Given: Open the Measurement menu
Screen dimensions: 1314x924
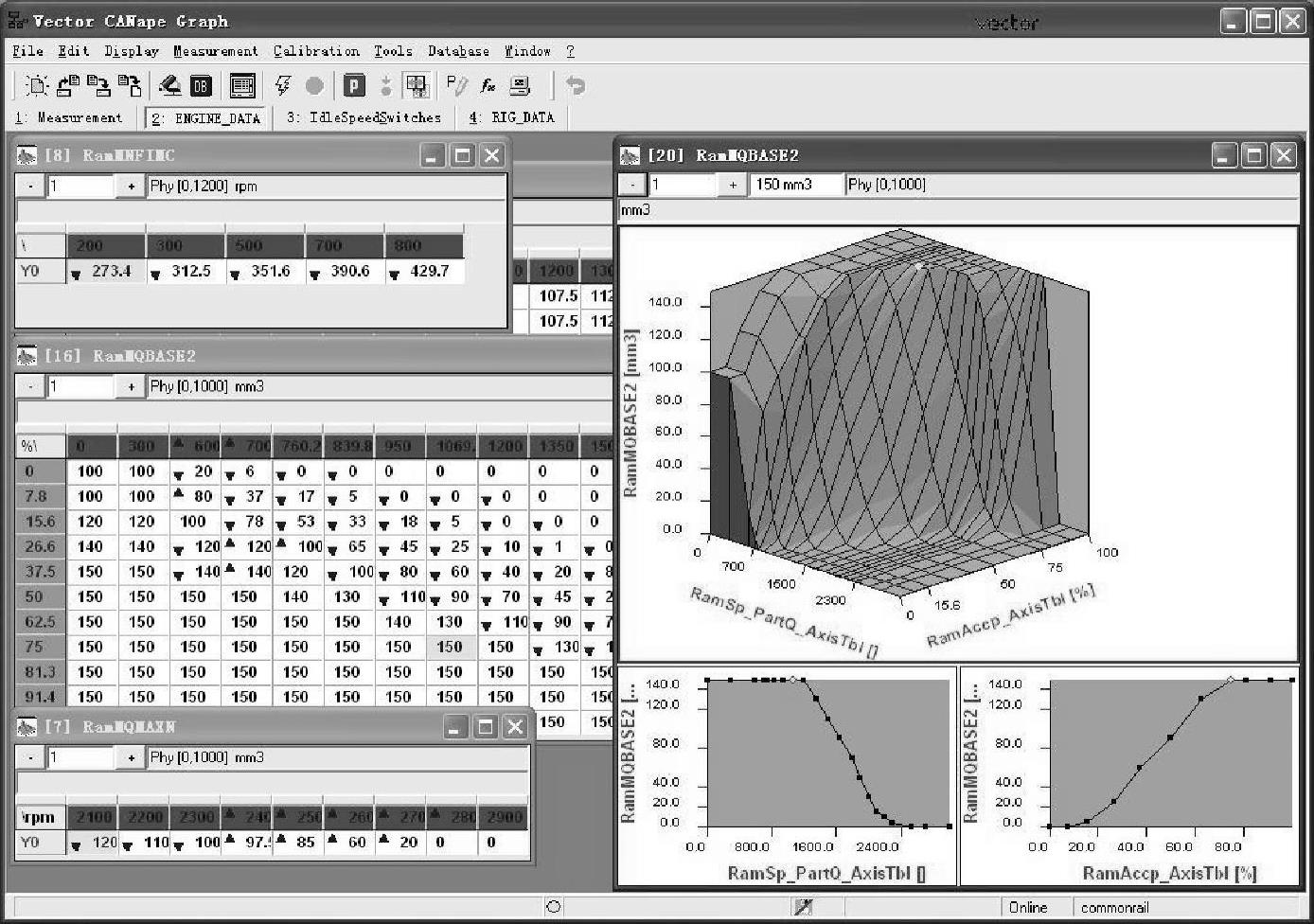Looking at the screenshot, I should click(x=216, y=51).
